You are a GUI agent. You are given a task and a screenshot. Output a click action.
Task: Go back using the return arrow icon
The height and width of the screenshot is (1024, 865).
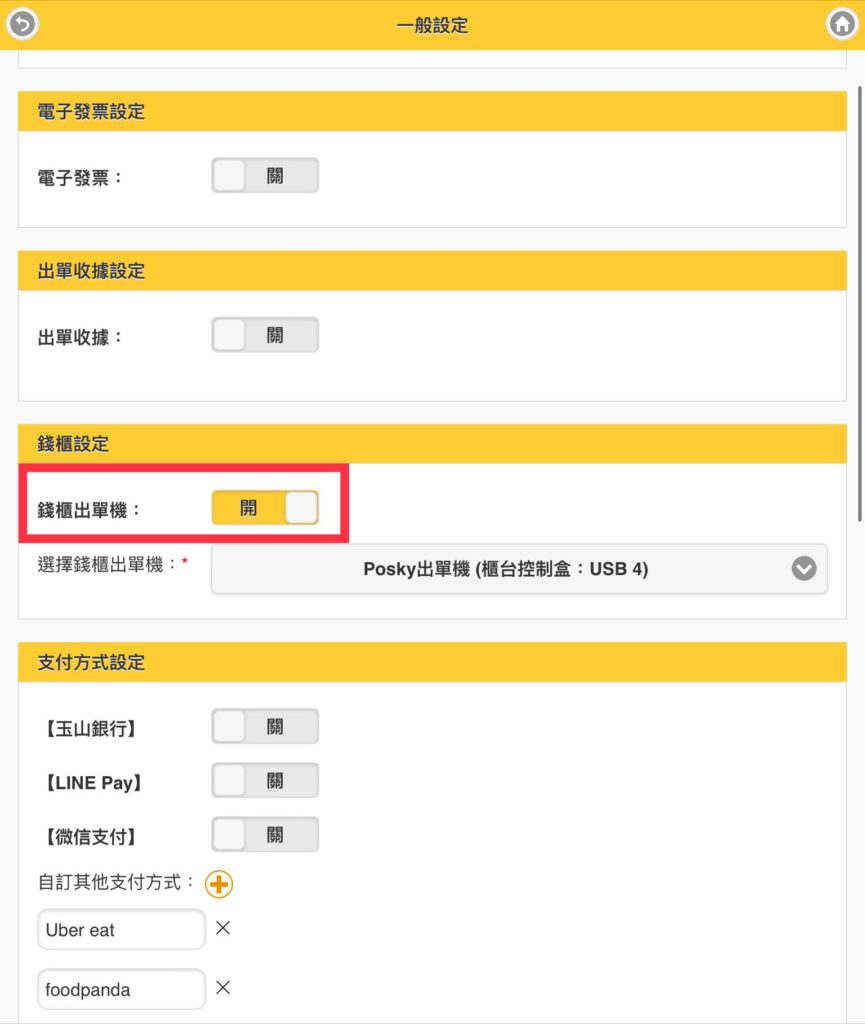22,24
